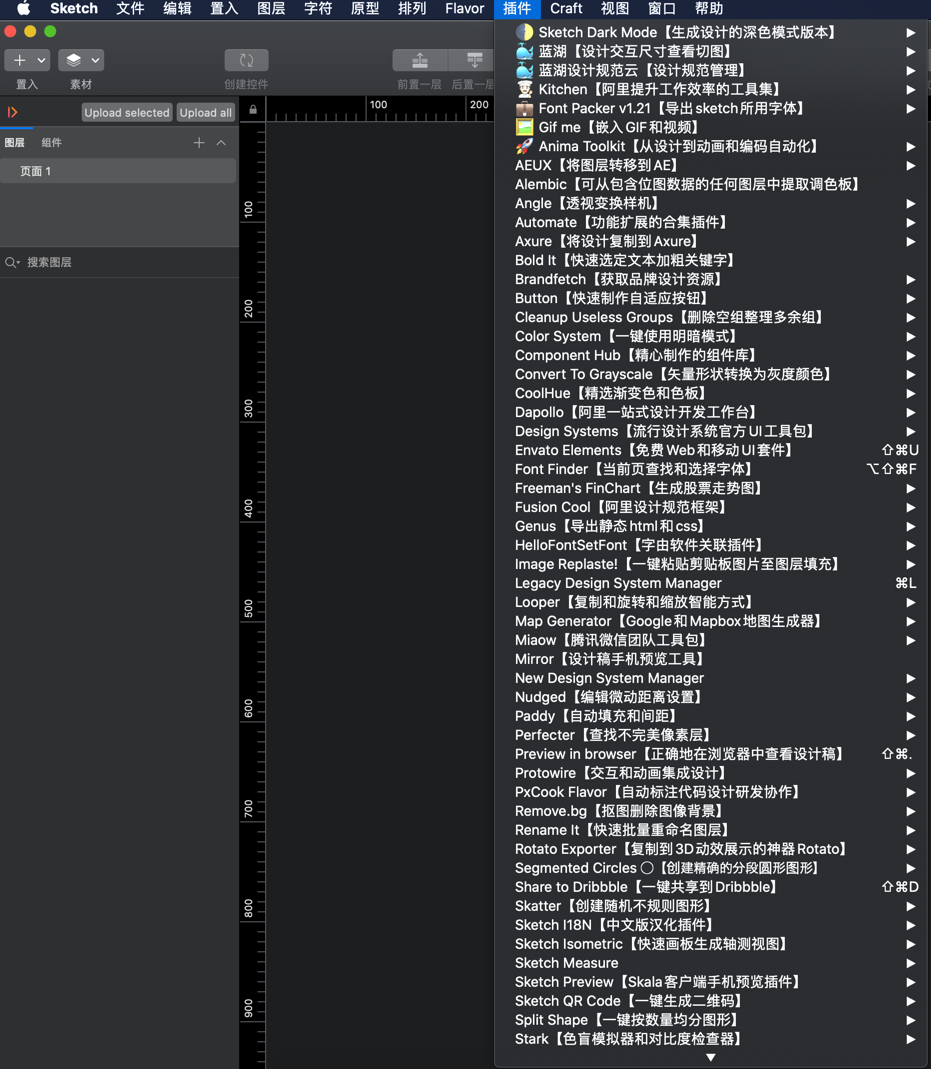931x1069 pixels.
Task: Select Font Finder menu item
Action: (712, 469)
